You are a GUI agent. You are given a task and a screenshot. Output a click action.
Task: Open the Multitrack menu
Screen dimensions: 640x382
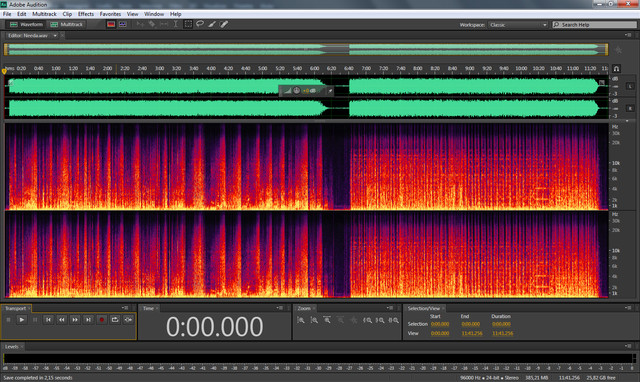tap(44, 14)
